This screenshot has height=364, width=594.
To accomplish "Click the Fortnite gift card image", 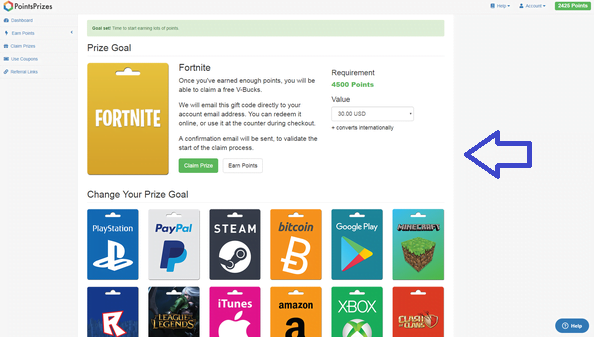I will pos(128,119).
